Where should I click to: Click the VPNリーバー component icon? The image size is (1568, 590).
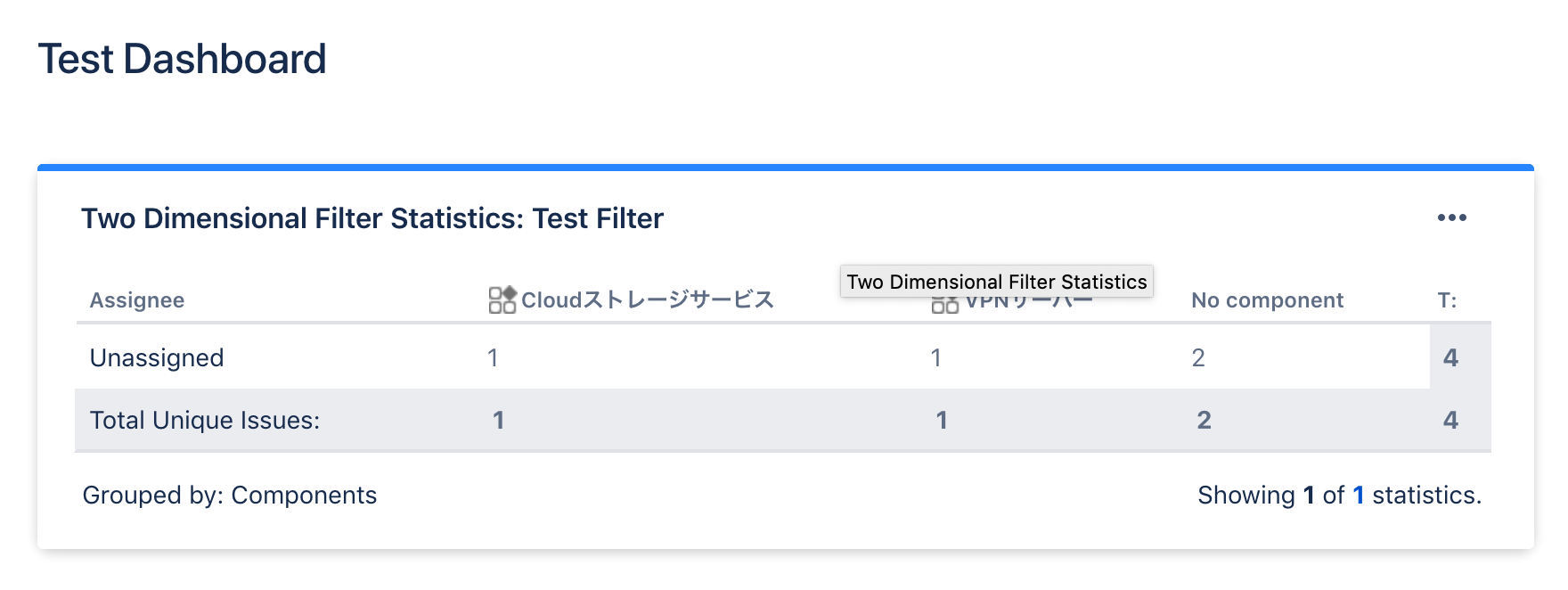(x=943, y=304)
